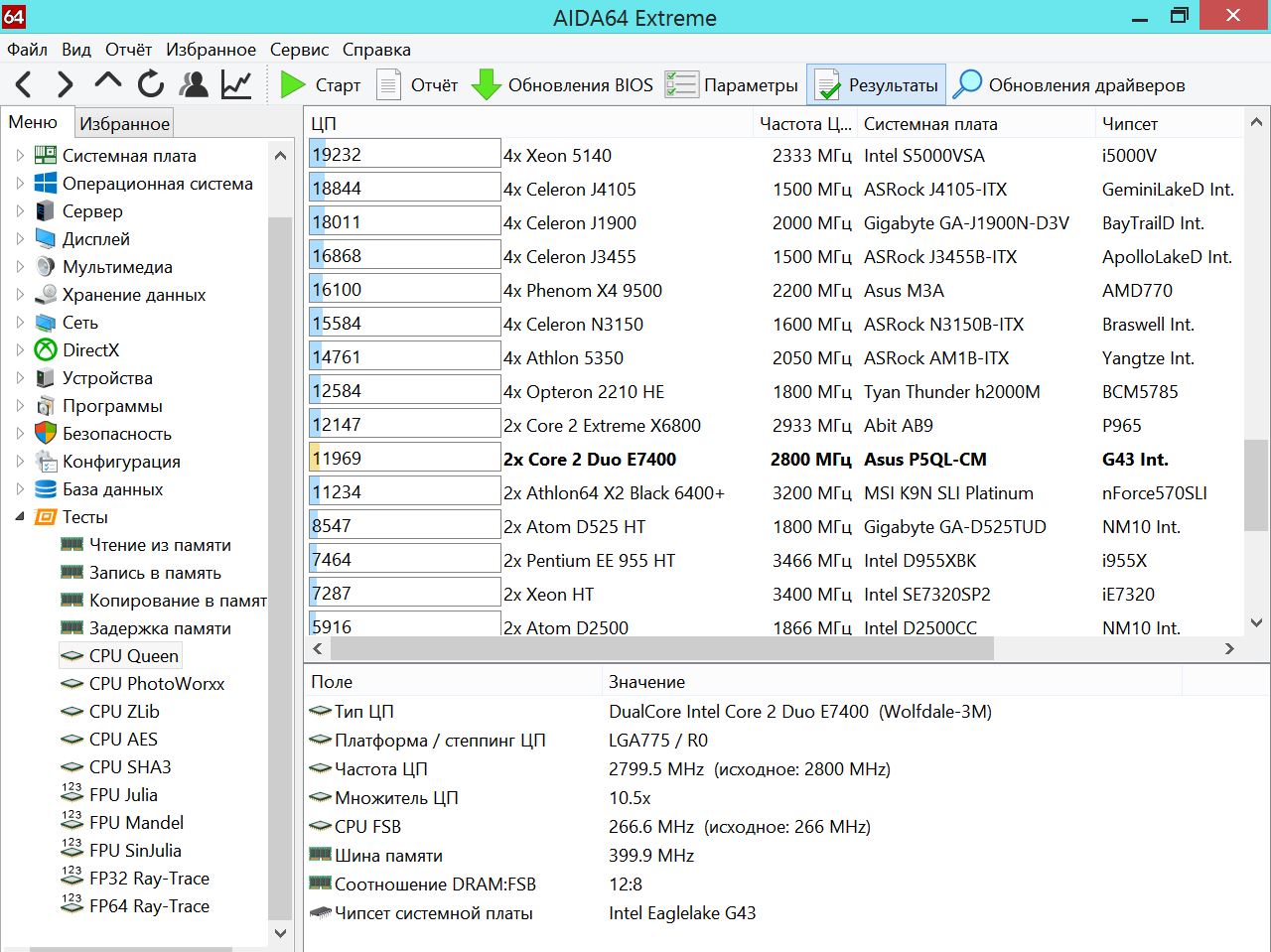Collapse the Тесты tree node
The width and height of the screenshot is (1271, 952).
point(20,516)
